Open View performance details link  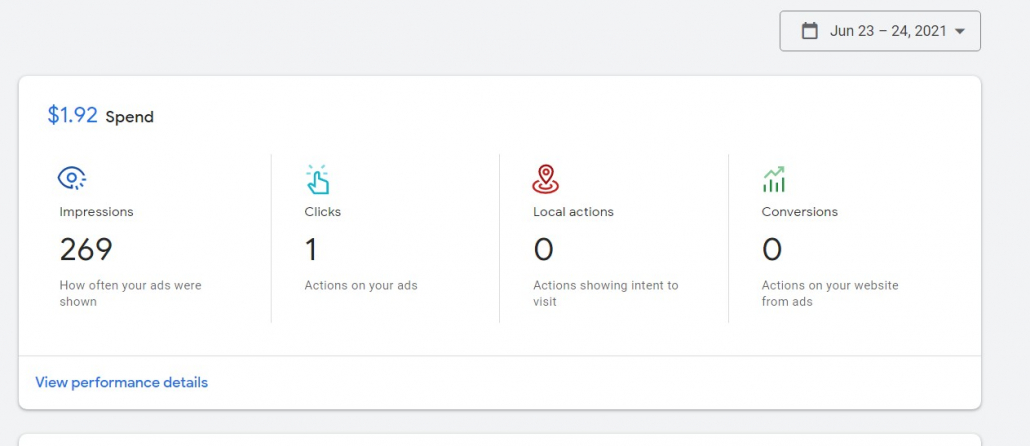pyautogui.click(x=122, y=382)
